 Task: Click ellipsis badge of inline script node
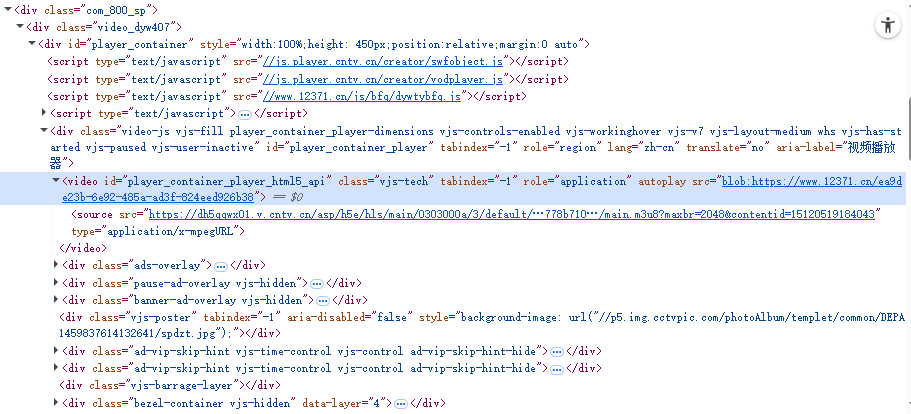[x=245, y=114]
